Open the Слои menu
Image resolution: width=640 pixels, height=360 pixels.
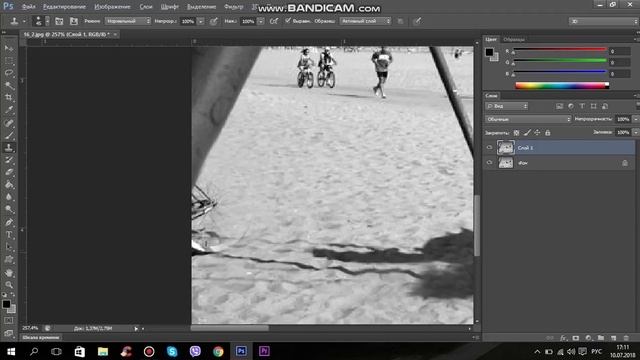click(146, 7)
